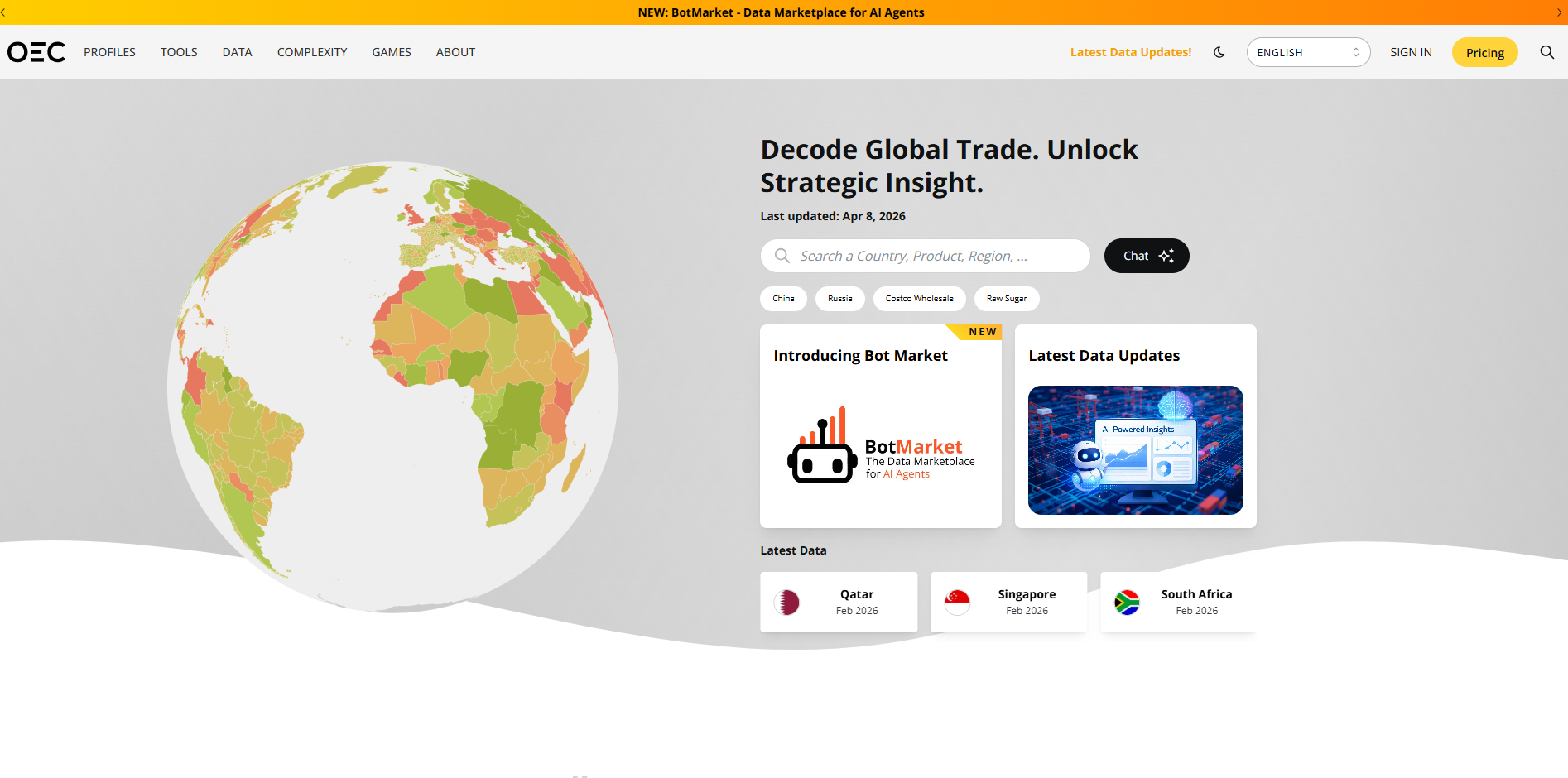Click the Chat button
The width and height of the screenshot is (1568, 778).
1147,256
